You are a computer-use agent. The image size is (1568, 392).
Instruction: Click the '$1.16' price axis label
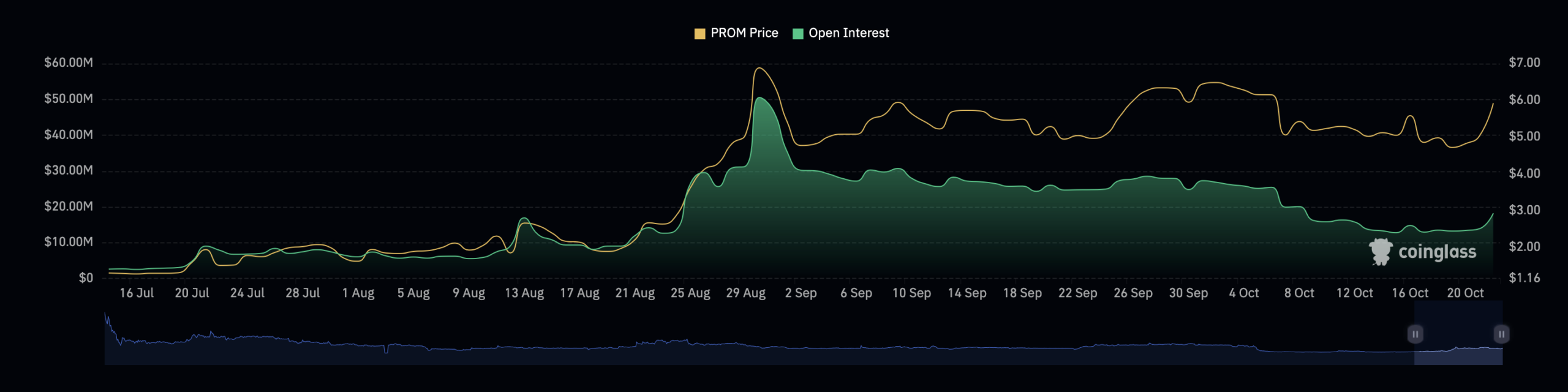pos(1525,278)
